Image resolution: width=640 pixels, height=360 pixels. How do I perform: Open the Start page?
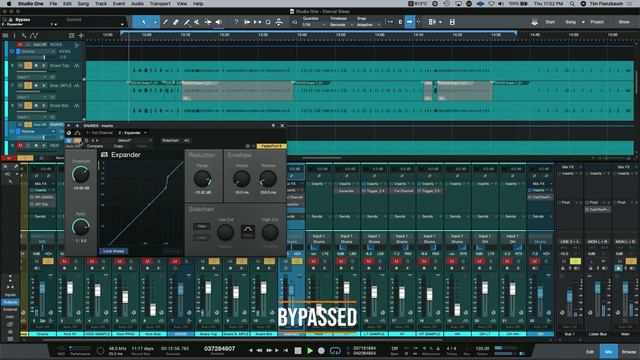[x=550, y=22]
